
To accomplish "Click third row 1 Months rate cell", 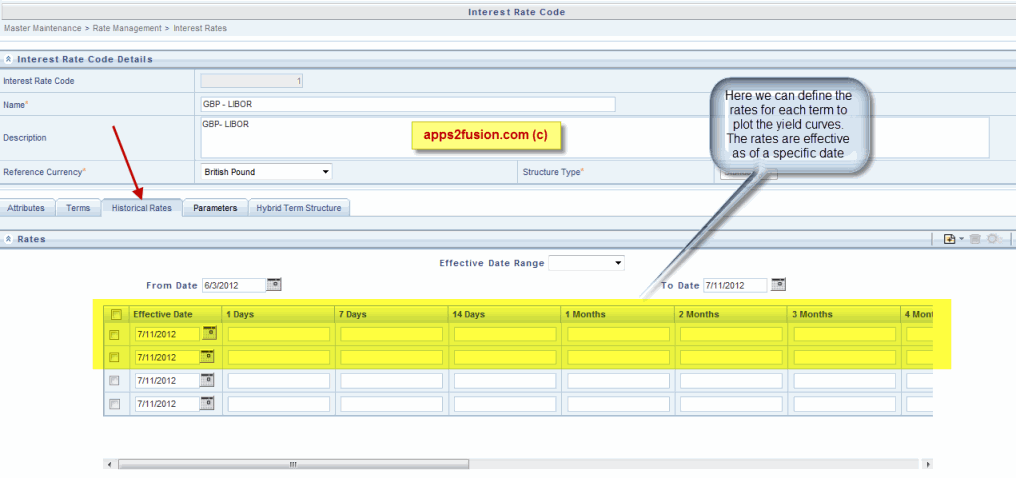I will [x=618, y=381].
